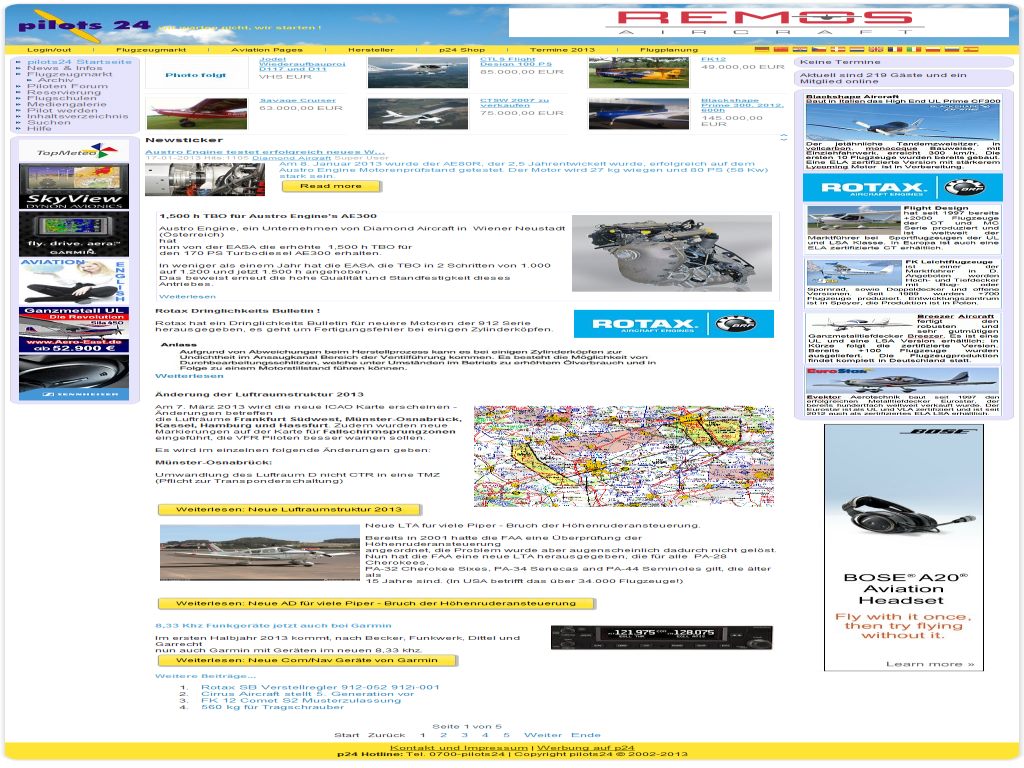Open the Aviation Pages menu
Screen dimensions: 1024x768
(x=266, y=50)
